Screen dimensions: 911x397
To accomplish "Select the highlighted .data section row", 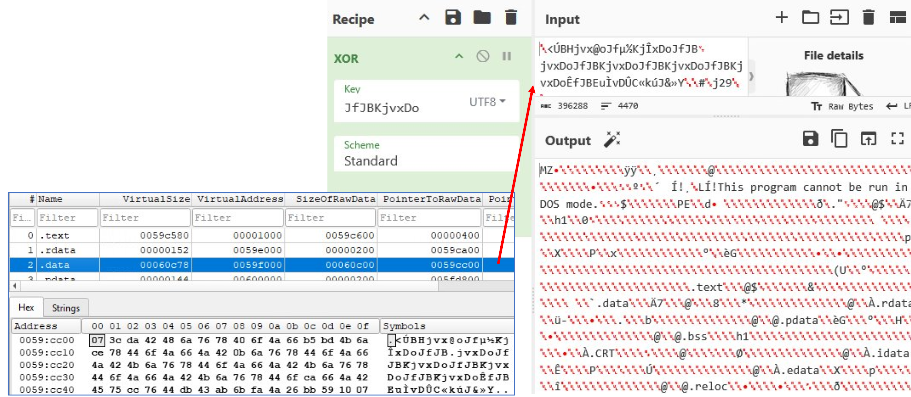I will click(x=261, y=264).
